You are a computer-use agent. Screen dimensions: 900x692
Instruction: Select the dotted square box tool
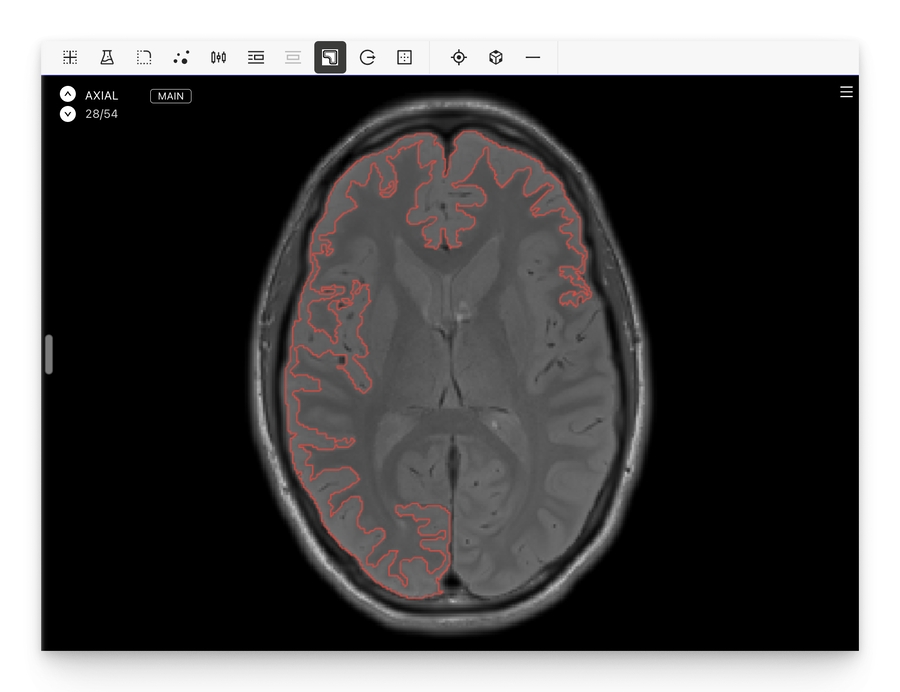click(x=404, y=58)
